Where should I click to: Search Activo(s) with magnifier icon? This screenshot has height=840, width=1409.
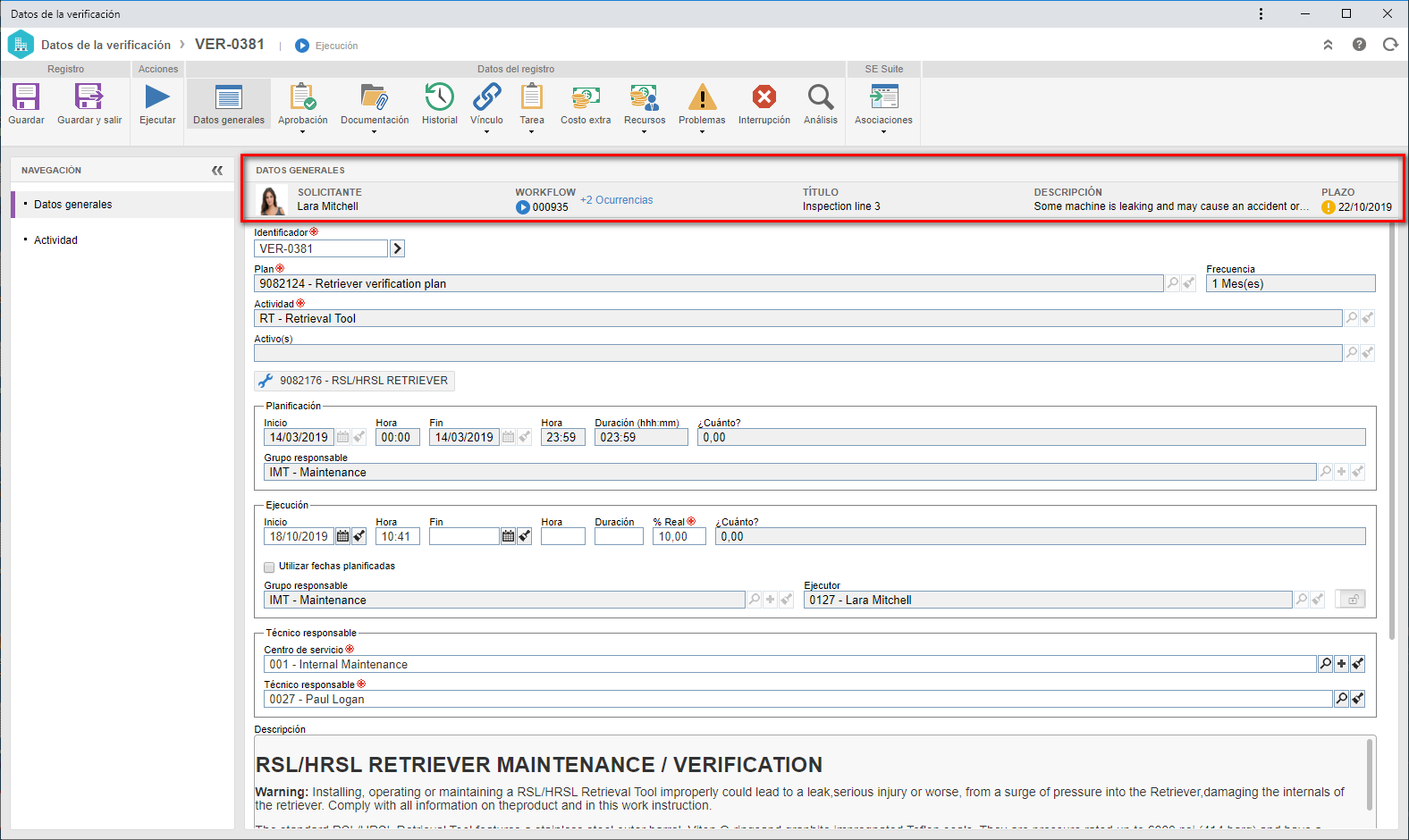(1352, 353)
